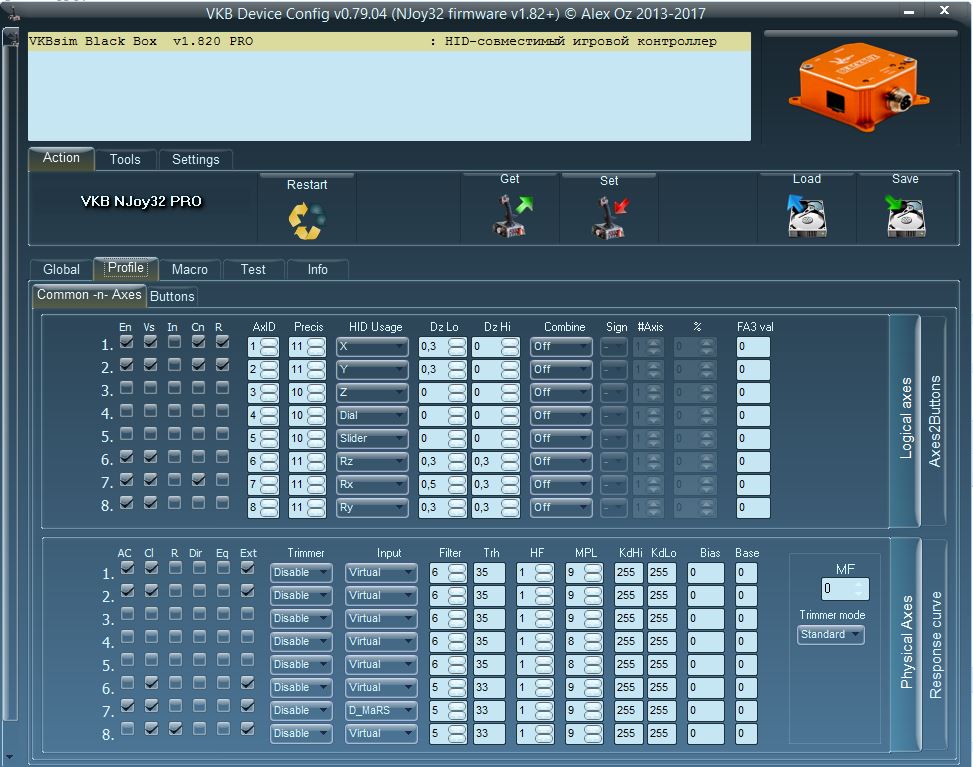Image resolution: width=973 pixels, height=767 pixels.
Task: Toggle Cn checkbox for logical axis 7
Action: pyautogui.click(x=198, y=480)
